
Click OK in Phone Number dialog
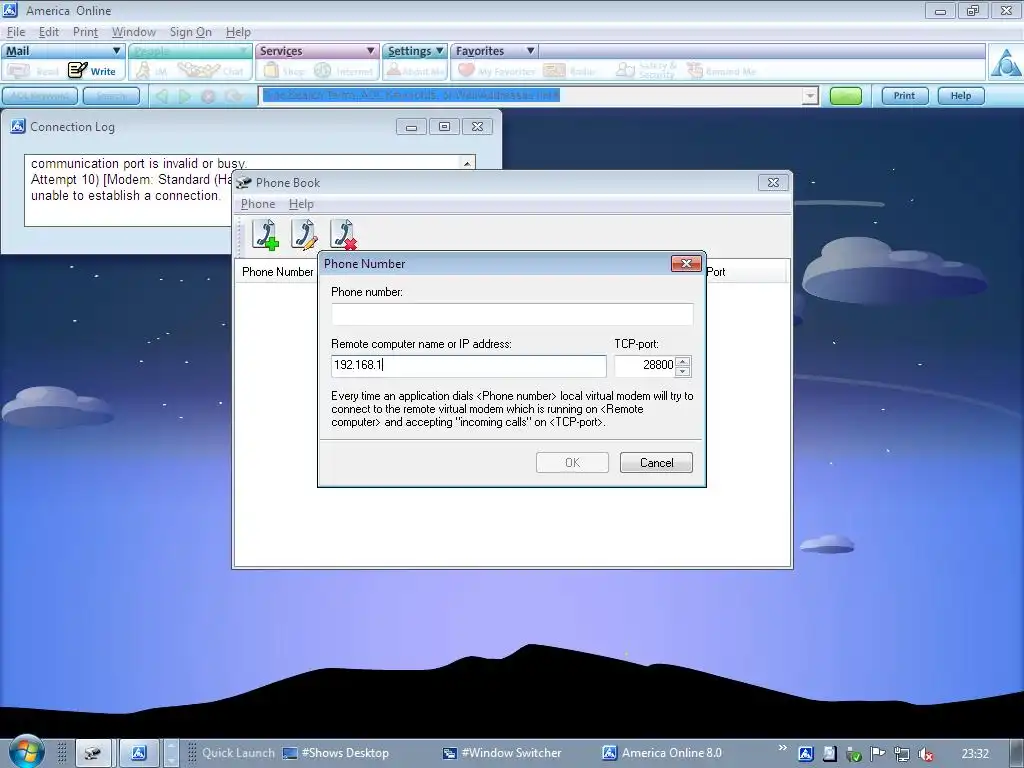(572, 462)
